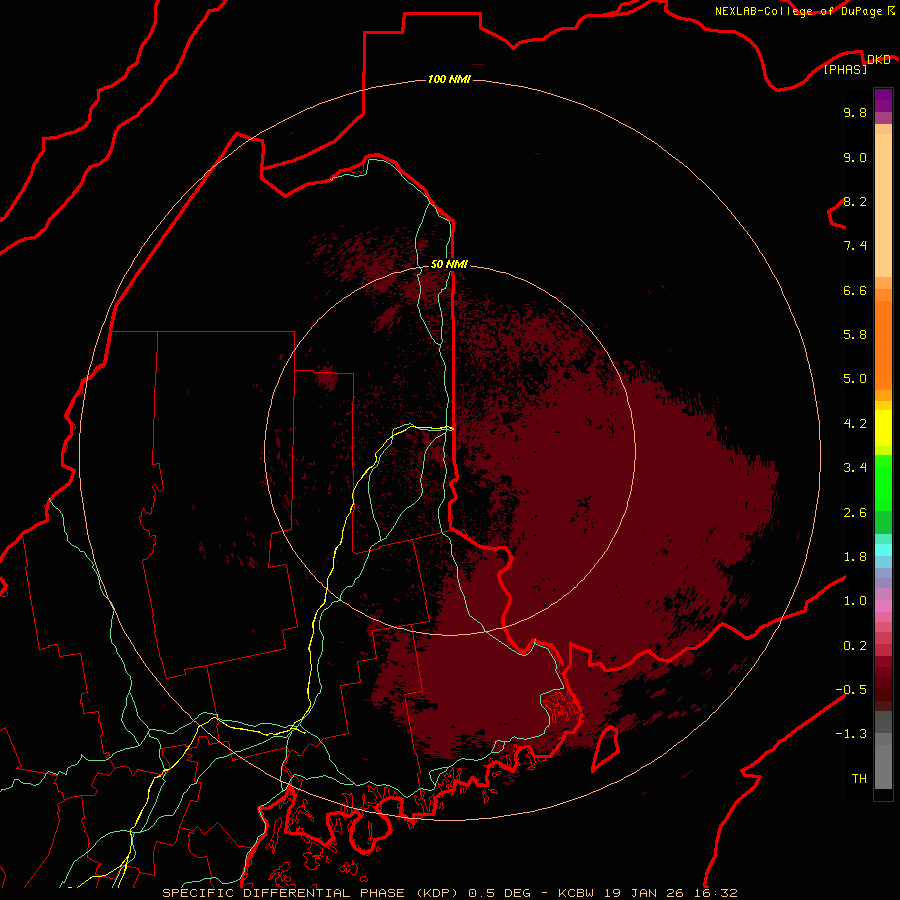The height and width of the screenshot is (900, 900).
Task: Select the -0.5 scale value
Action: 851,690
